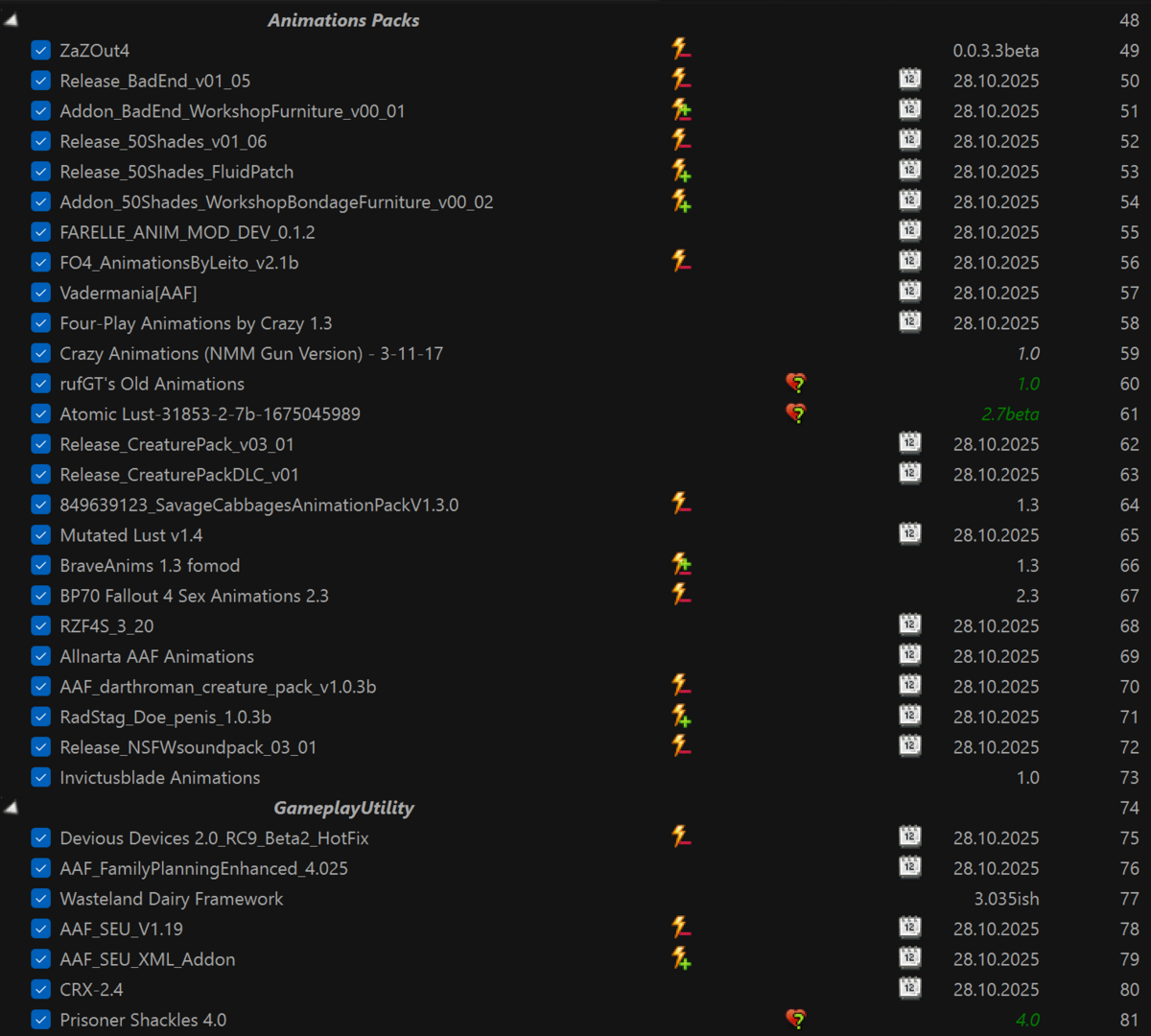The width and height of the screenshot is (1151, 1036).
Task: Select the Animations Packs separator title
Action: click(343, 20)
